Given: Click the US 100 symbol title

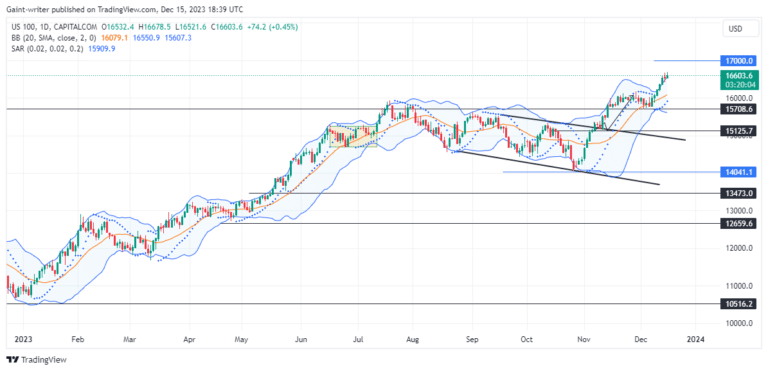Looking at the screenshot, I should click(x=24, y=27).
